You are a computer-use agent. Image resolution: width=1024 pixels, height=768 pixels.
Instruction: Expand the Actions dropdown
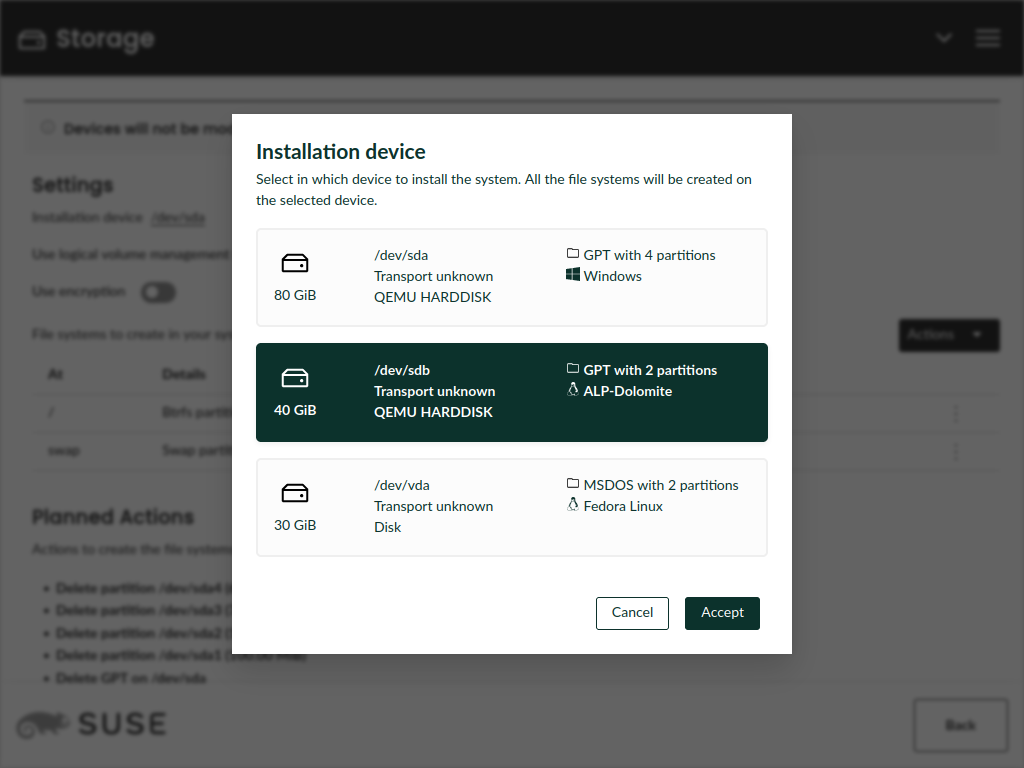point(948,335)
